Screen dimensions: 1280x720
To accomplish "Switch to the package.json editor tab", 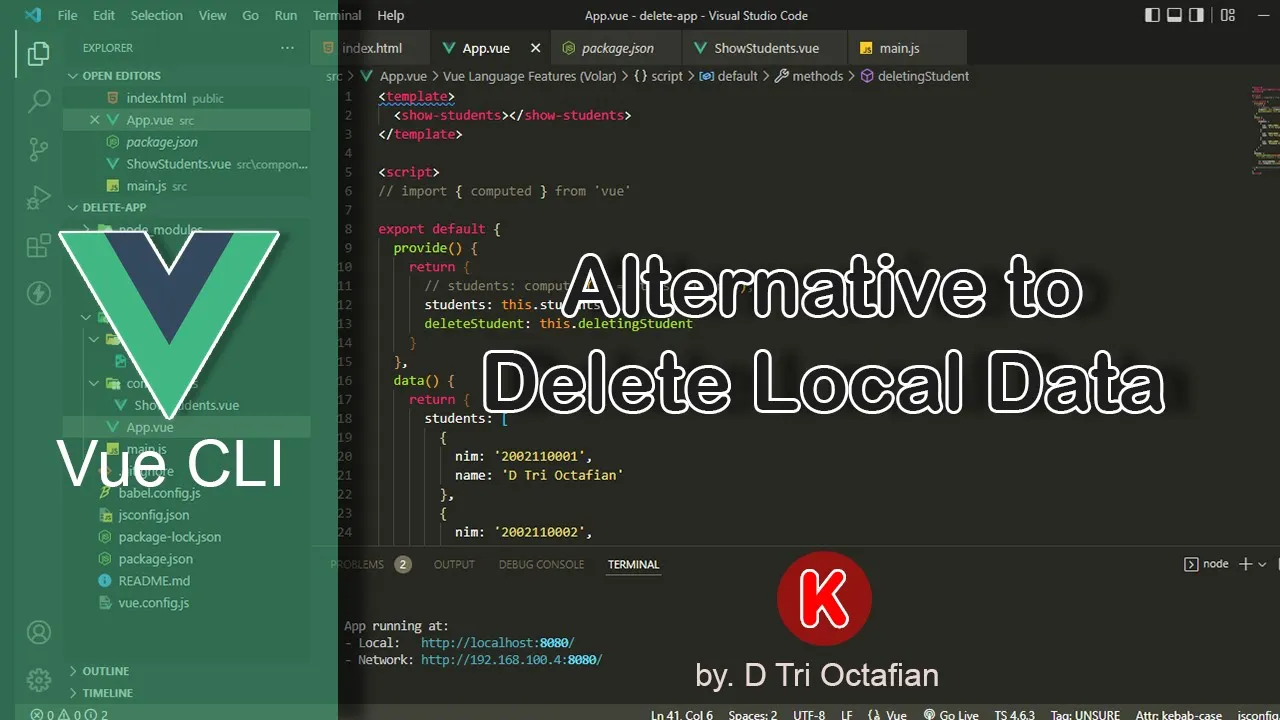I will point(616,48).
